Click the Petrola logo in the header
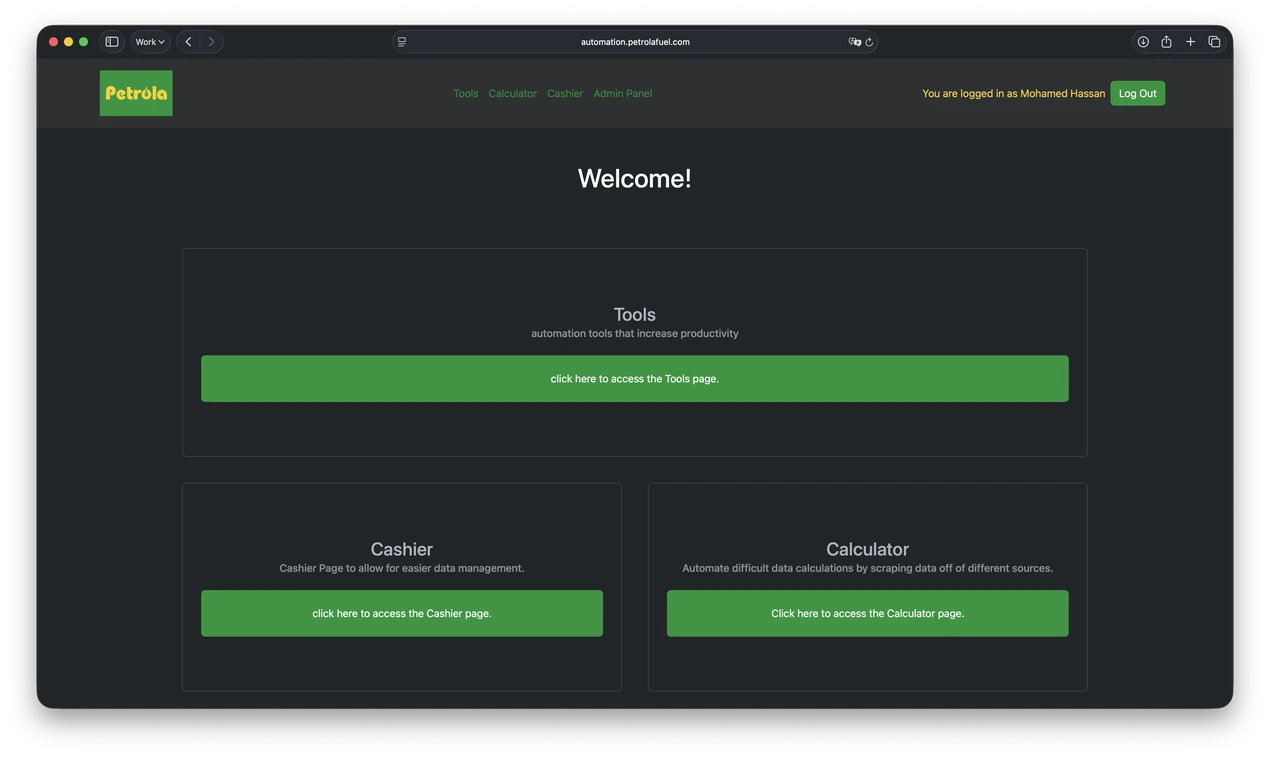 (136, 93)
